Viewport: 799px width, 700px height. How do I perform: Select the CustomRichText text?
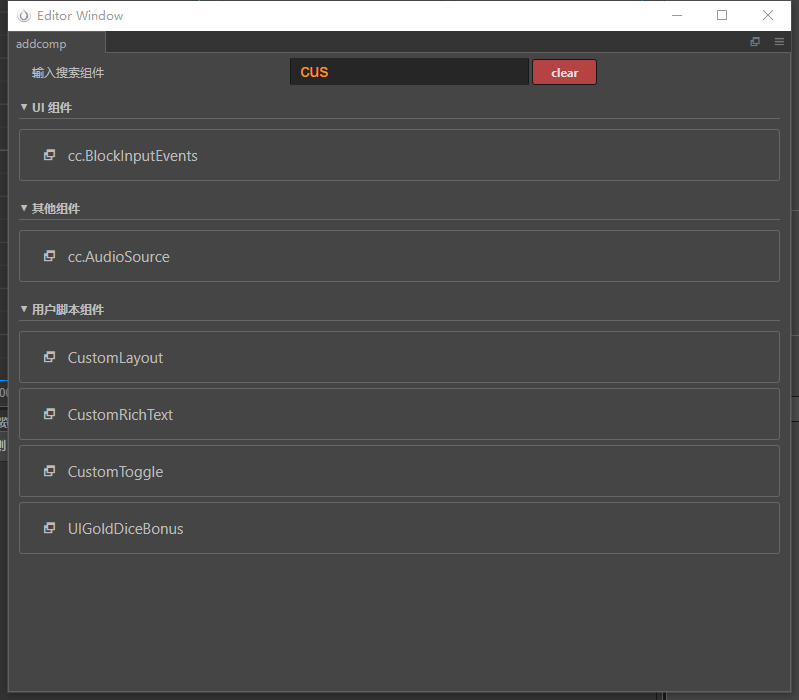coord(120,415)
